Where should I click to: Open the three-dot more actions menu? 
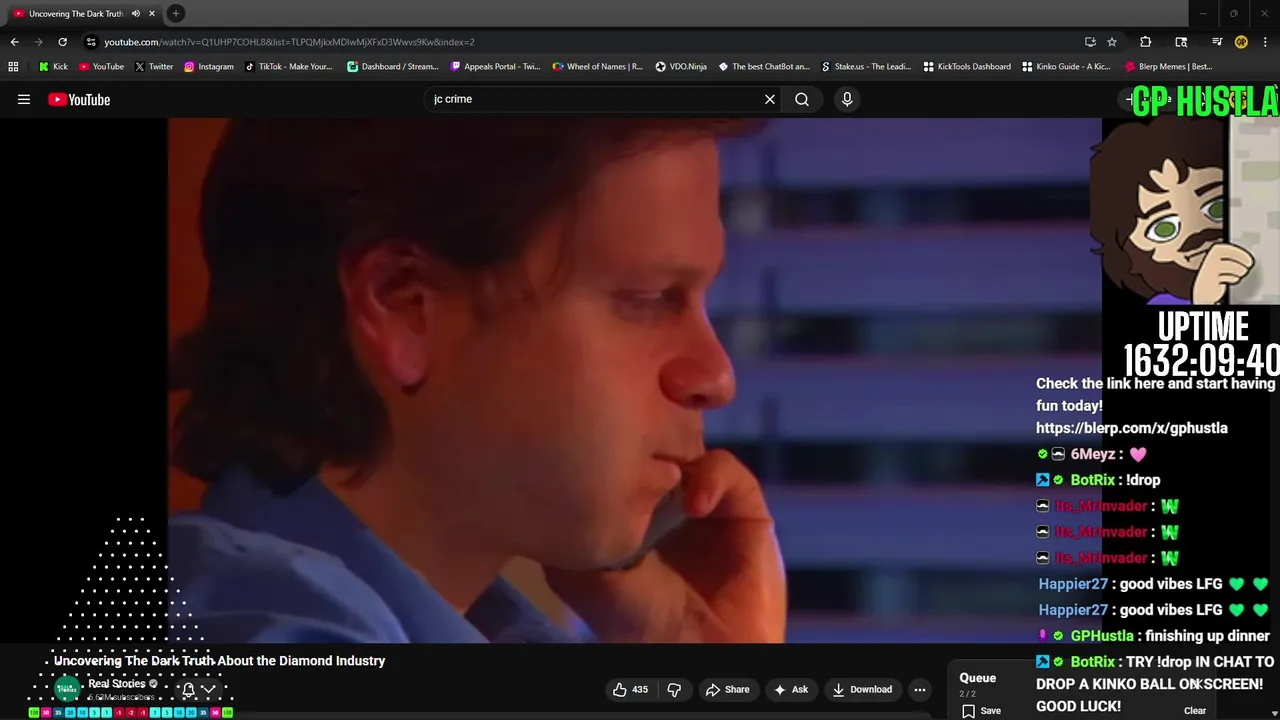(920, 689)
